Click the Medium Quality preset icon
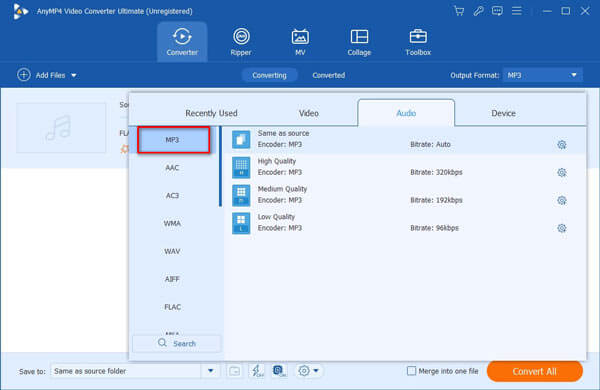Viewport: 600px width, 390px height. [x=241, y=195]
